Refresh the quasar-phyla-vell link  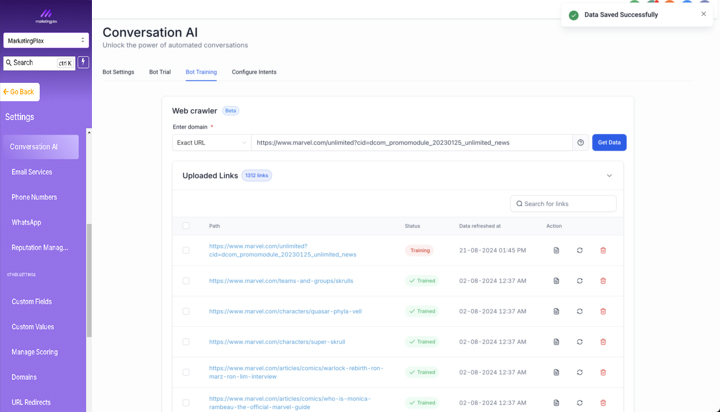(579, 311)
